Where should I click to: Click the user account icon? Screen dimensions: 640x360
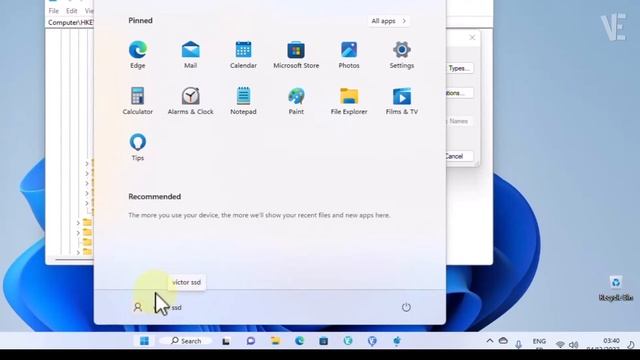[138, 307]
